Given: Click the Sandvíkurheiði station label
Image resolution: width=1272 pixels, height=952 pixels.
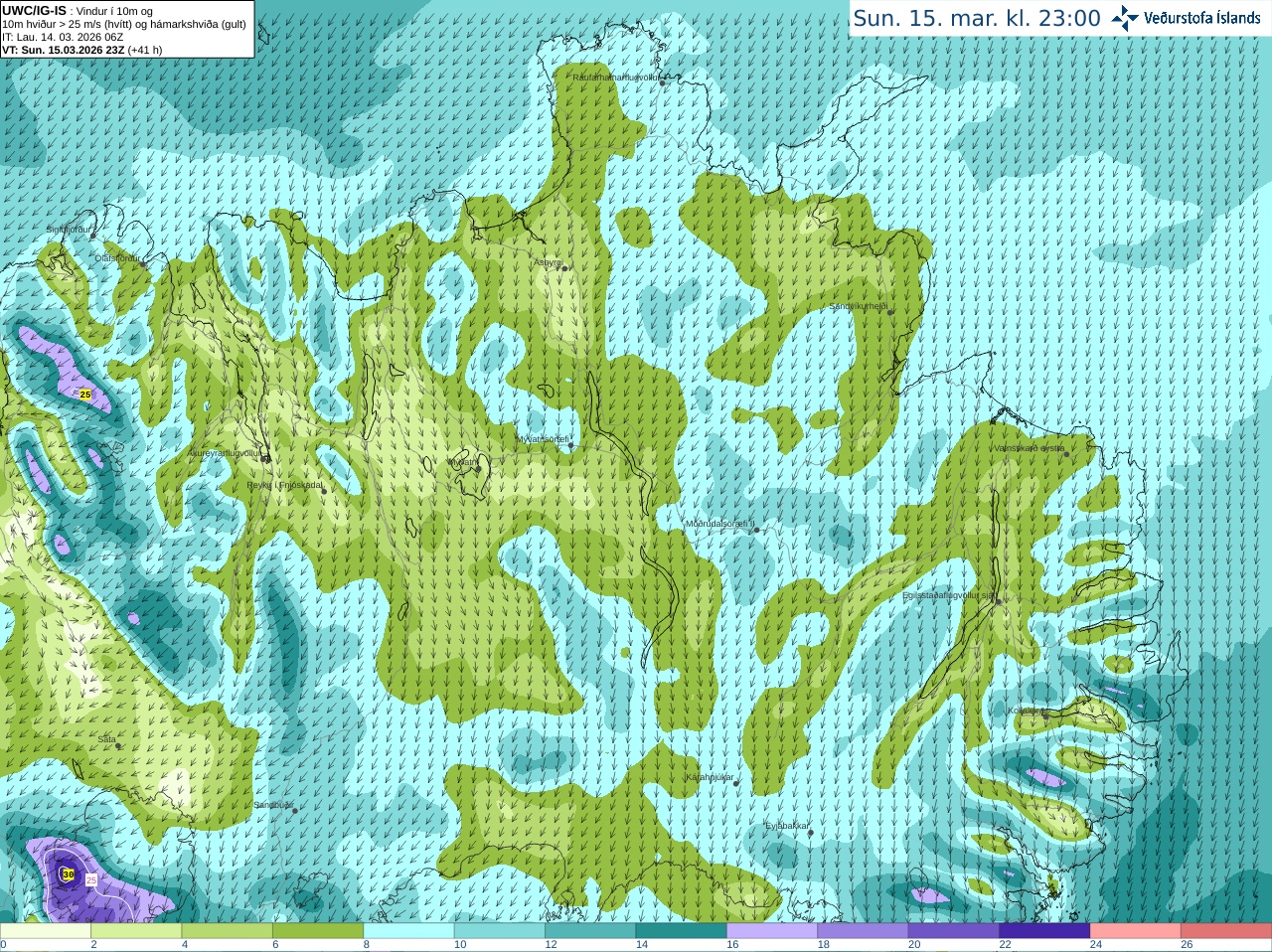Looking at the screenshot, I should click(859, 306).
